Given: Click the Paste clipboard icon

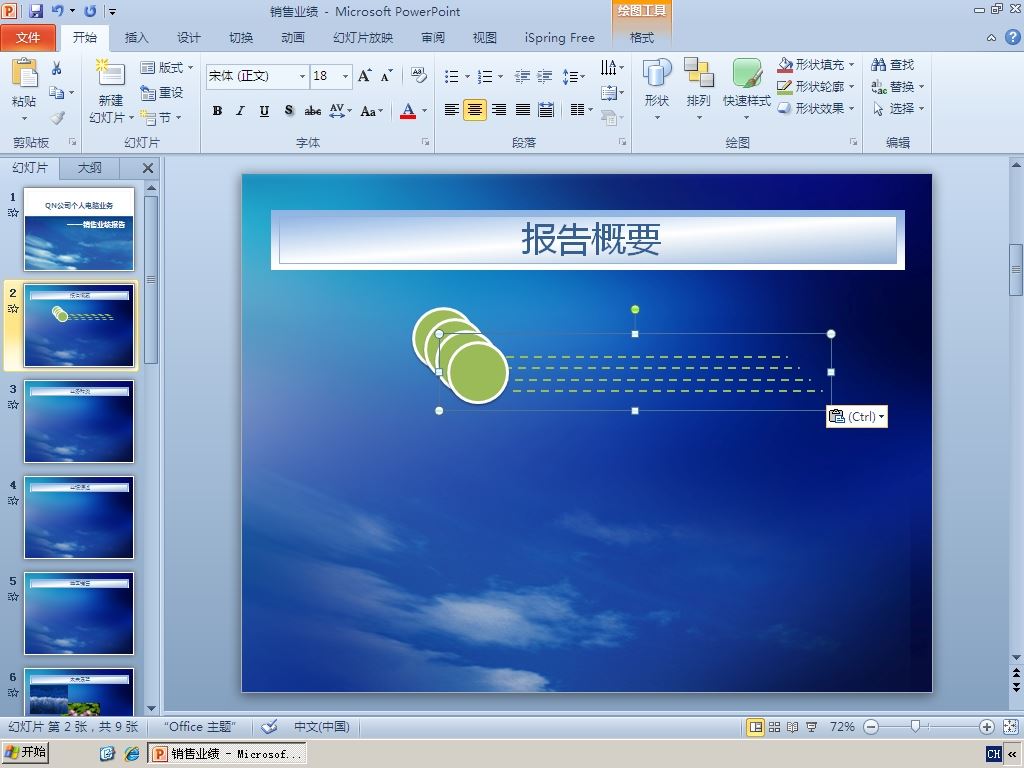Looking at the screenshot, I should (x=24, y=73).
